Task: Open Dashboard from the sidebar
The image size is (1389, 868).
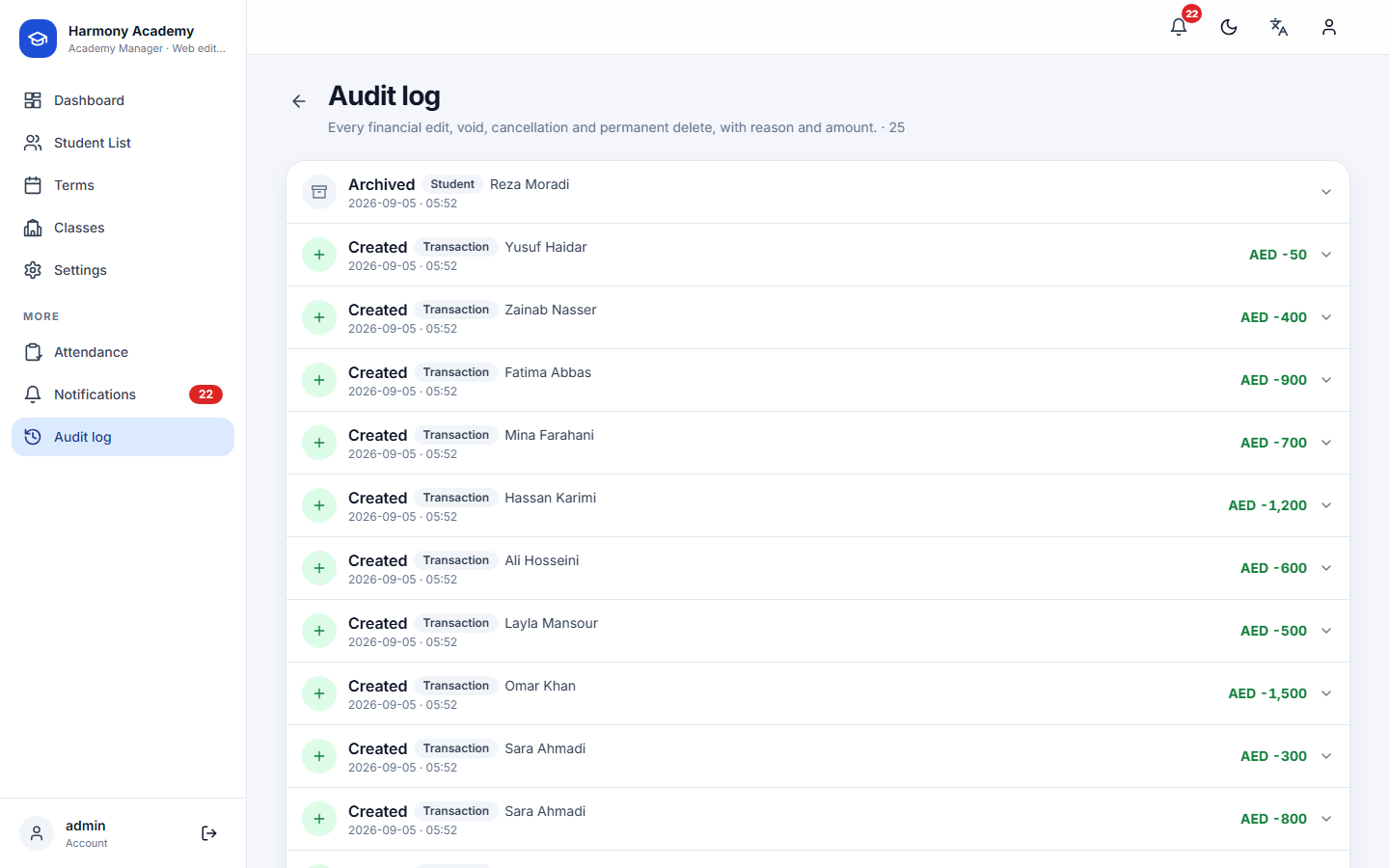Action: [x=123, y=100]
